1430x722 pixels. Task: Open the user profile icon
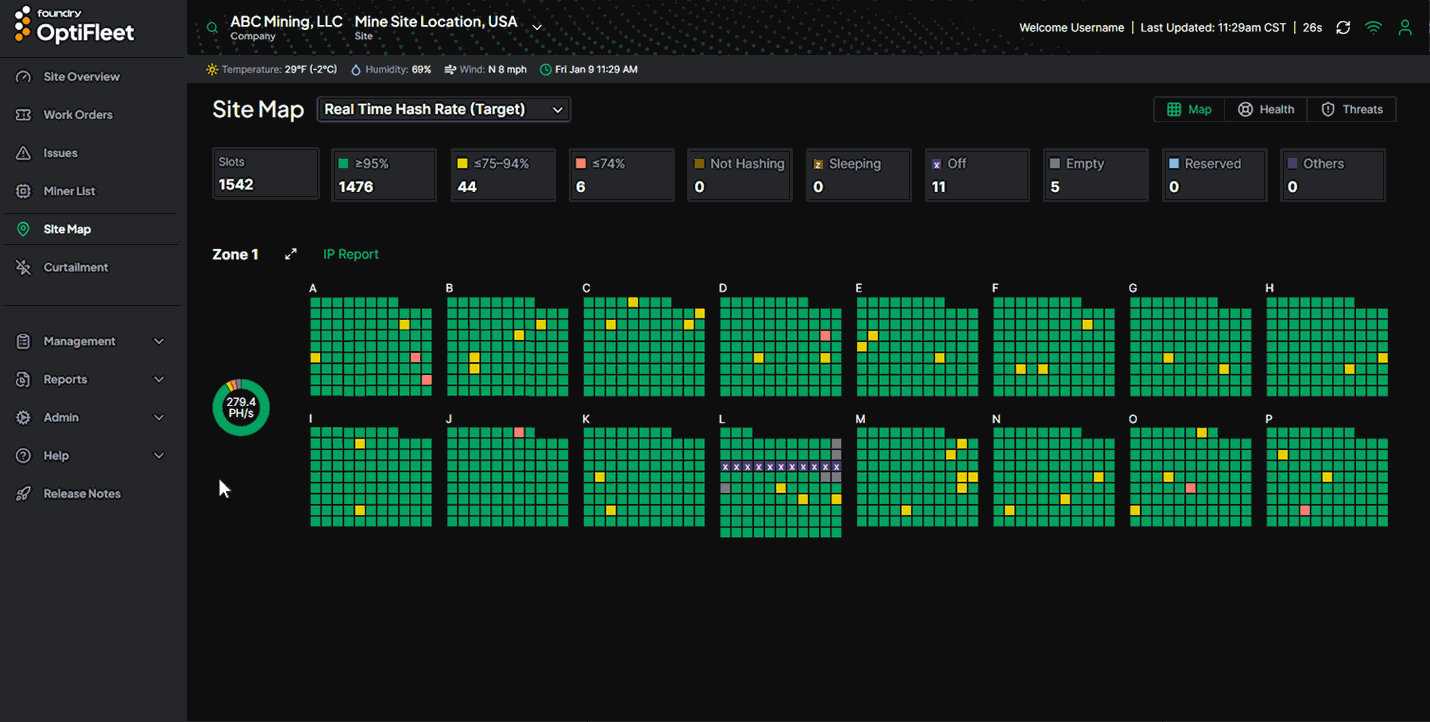1405,28
